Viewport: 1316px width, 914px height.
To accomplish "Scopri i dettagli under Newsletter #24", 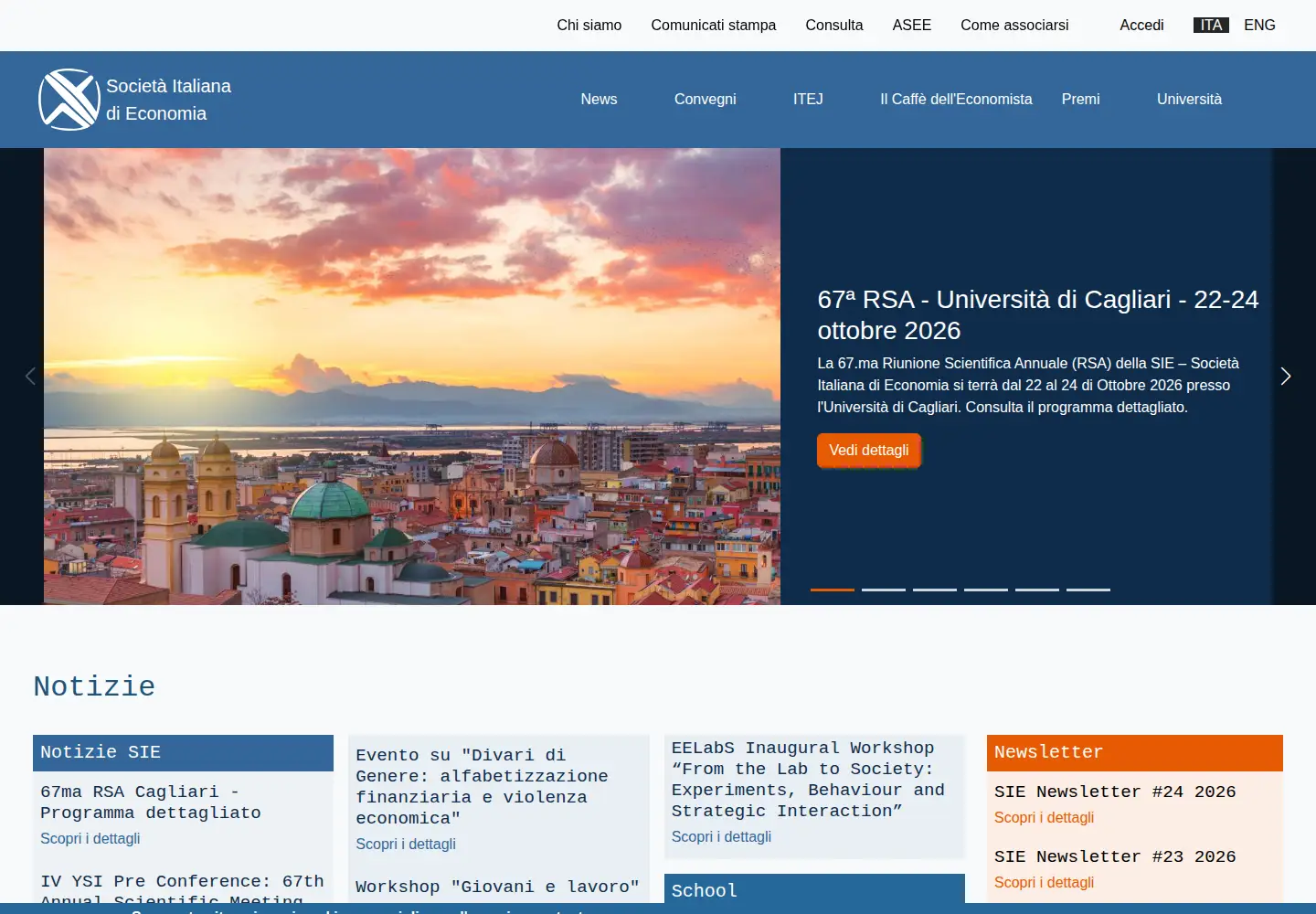I will tap(1044, 818).
